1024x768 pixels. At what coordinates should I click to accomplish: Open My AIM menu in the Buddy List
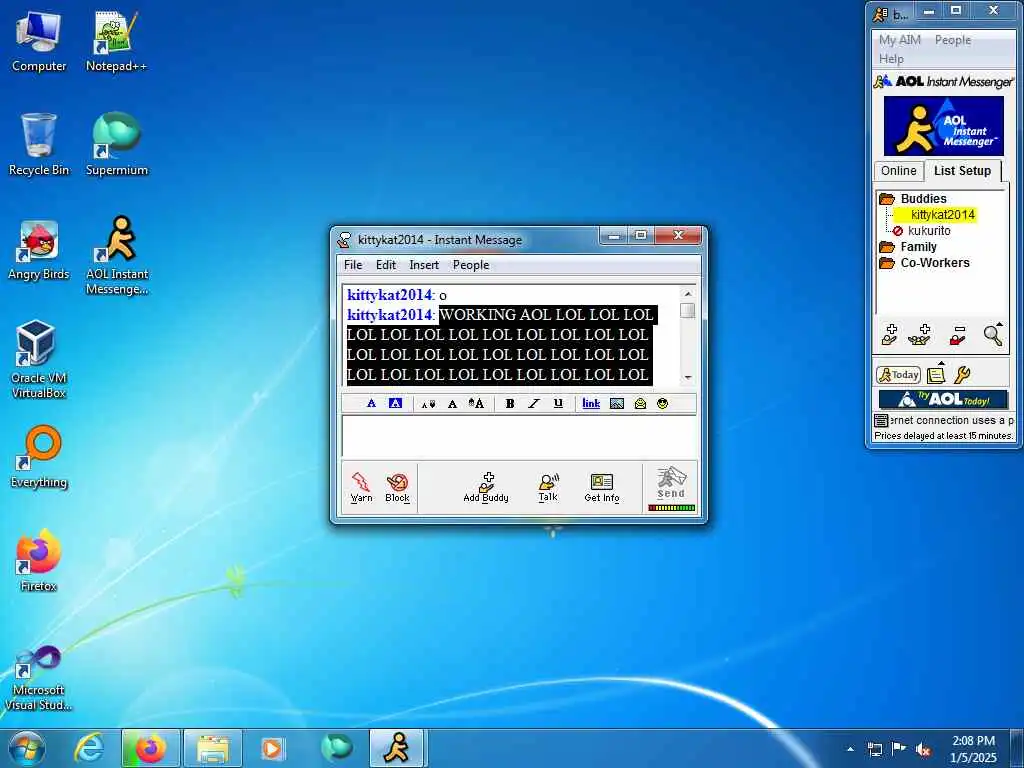pos(900,40)
